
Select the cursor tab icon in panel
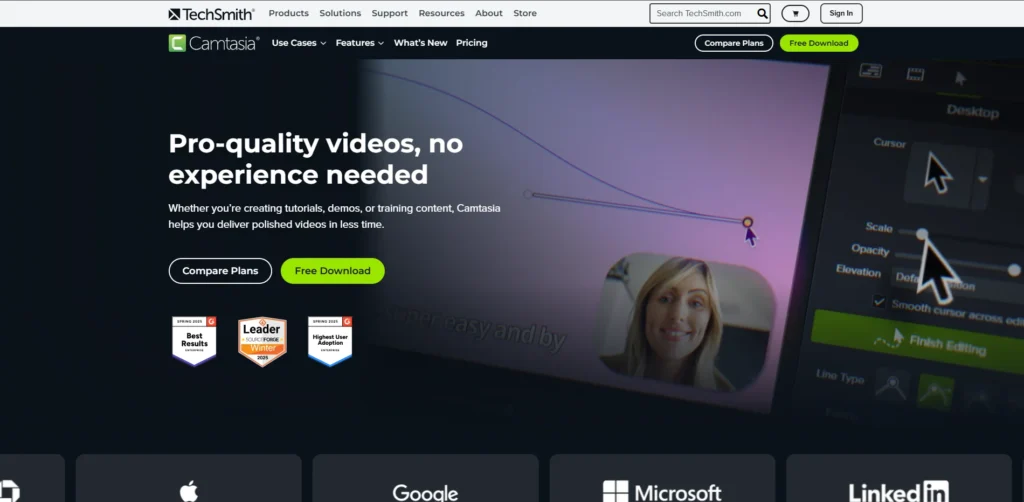(960, 78)
